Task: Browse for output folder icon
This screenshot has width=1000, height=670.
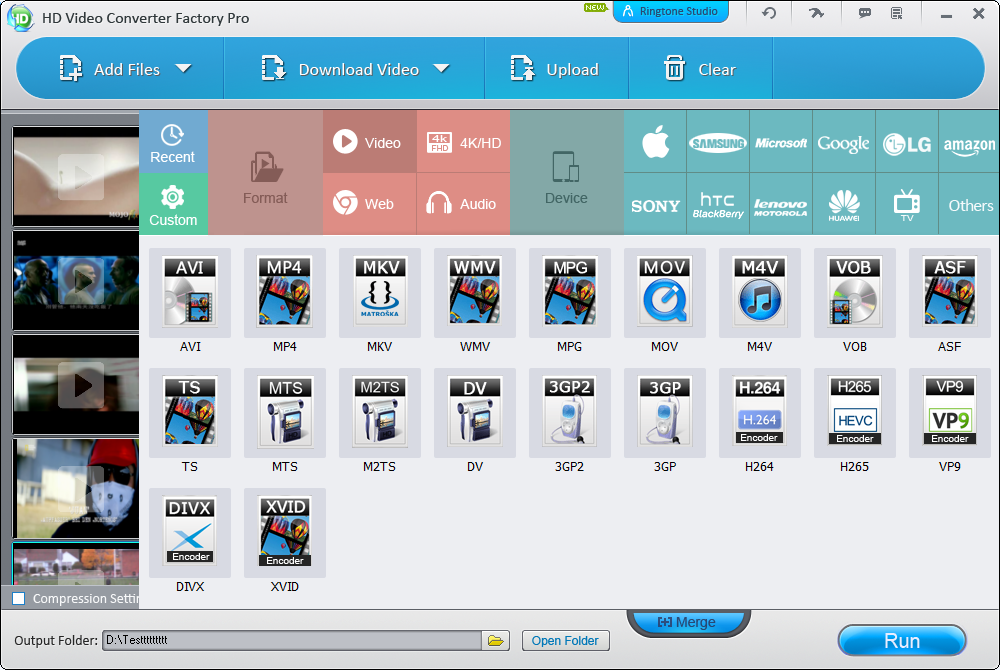Action: point(496,640)
